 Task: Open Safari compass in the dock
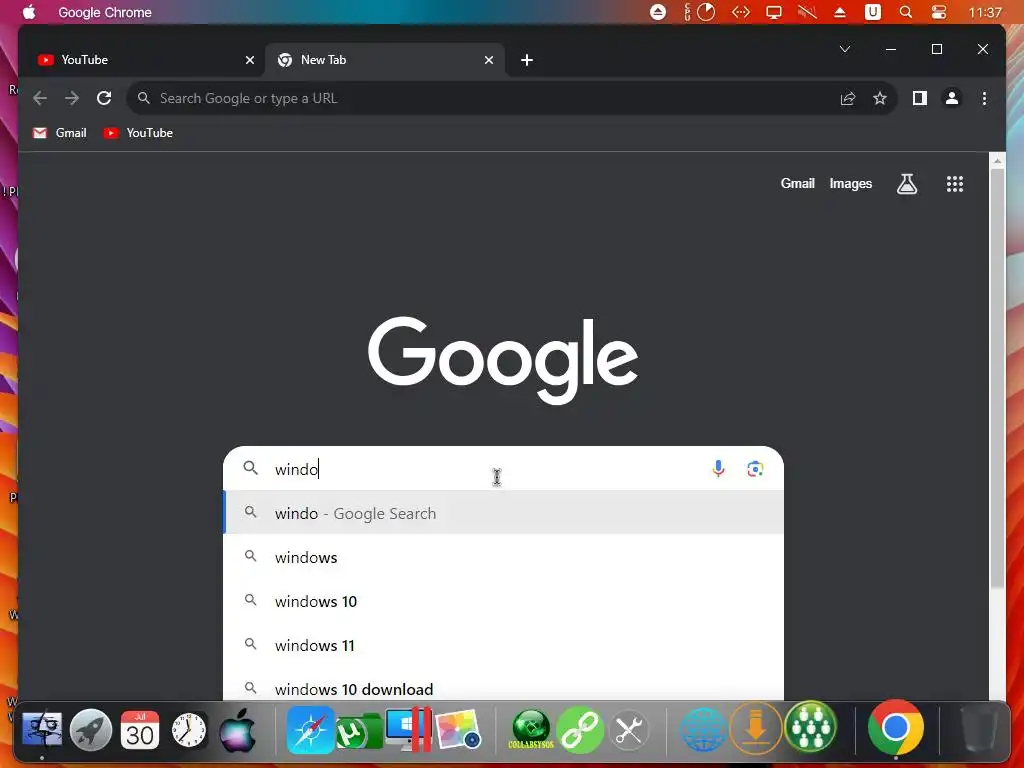coord(310,729)
